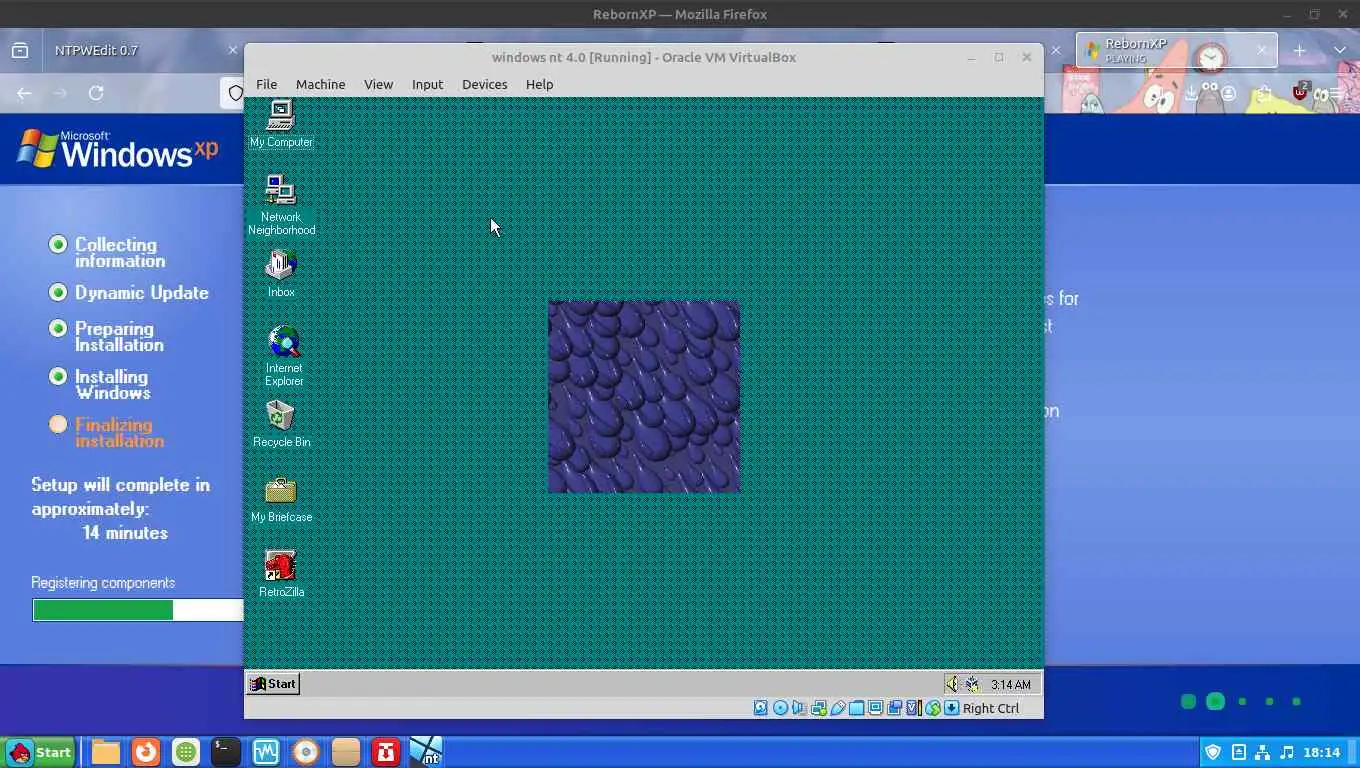Image resolution: width=1360 pixels, height=768 pixels.
Task: Open red downloader taskbar icon
Action: (x=386, y=752)
